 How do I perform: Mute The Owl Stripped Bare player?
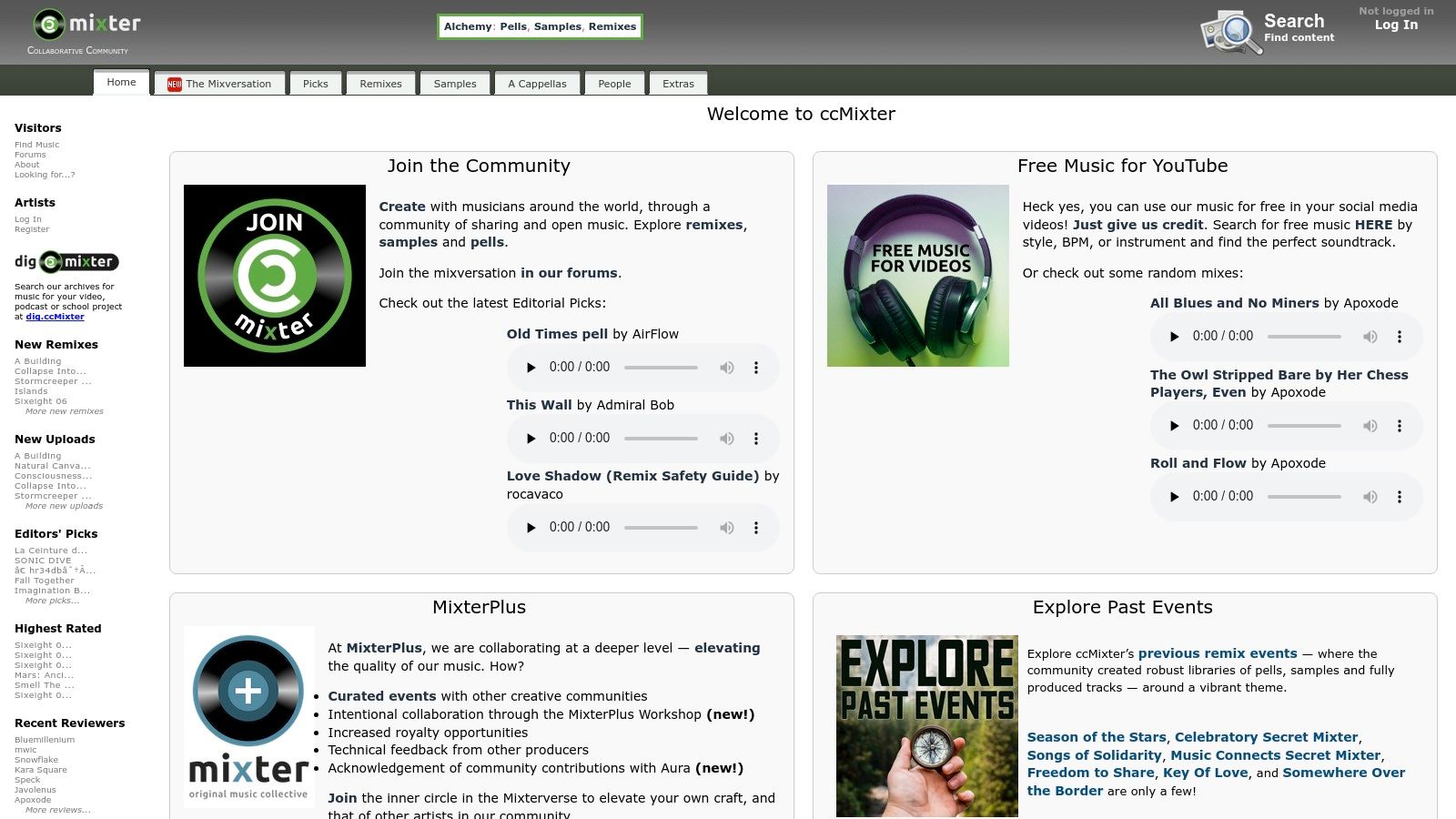coord(1370,426)
